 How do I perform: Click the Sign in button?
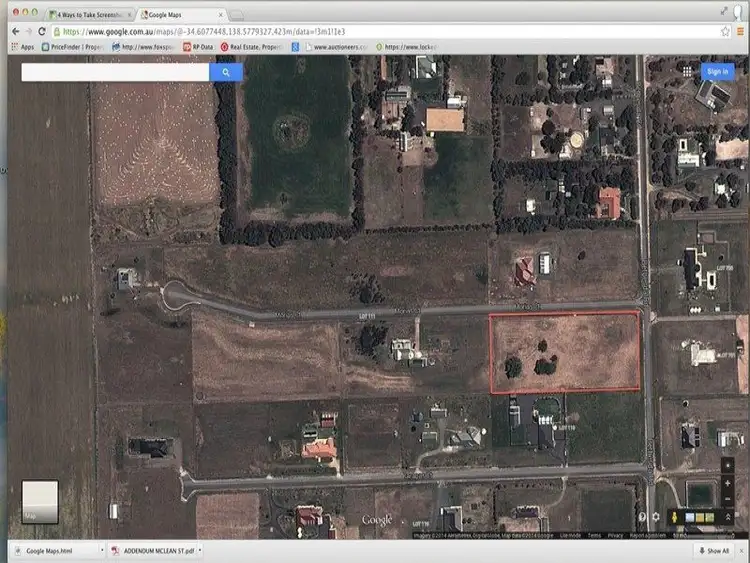coord(717,72)
